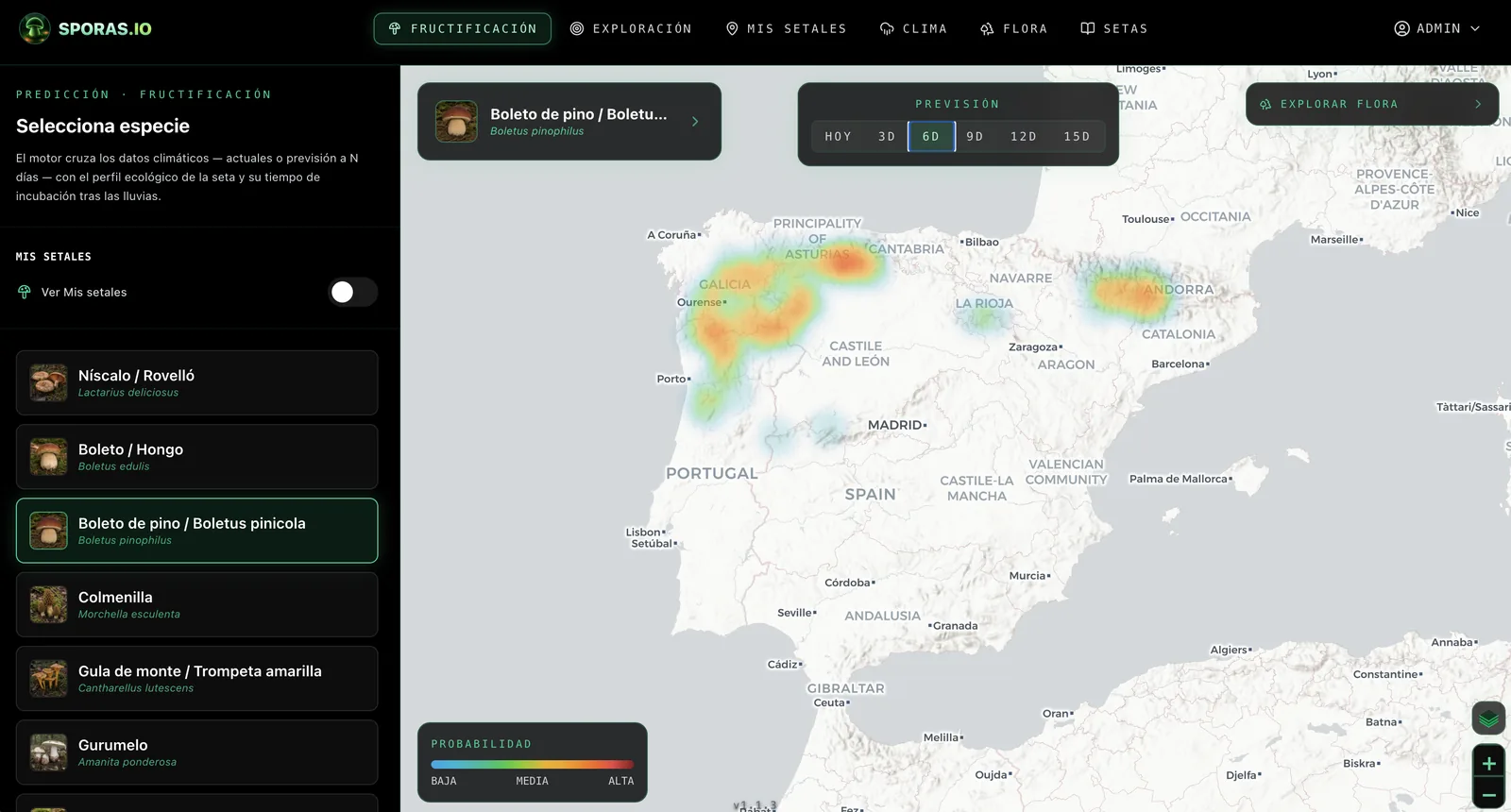The image size is (1511, 812).
Task: Click the Setas book icon
Action: pos(1088,29)
